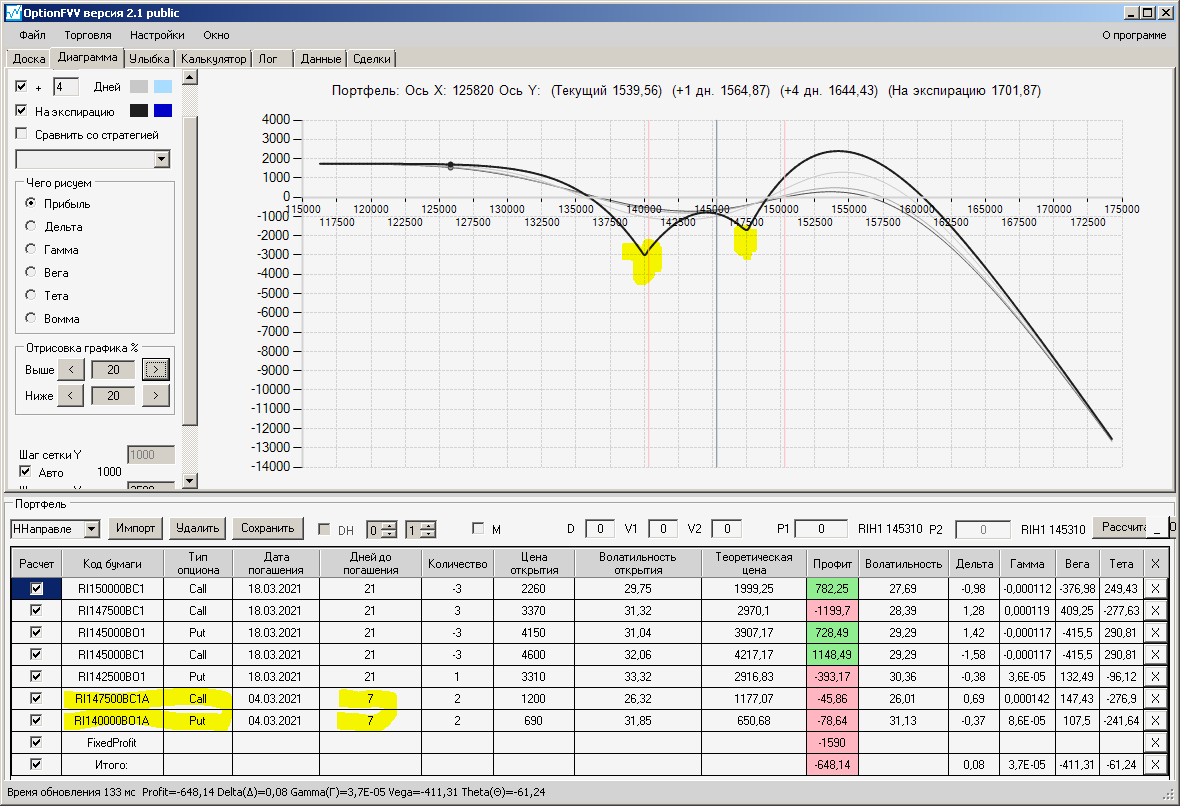Toggle the DH checkbox
Image resolution: width=1180 pixels, height=806 pixels.
coord(324,529)
